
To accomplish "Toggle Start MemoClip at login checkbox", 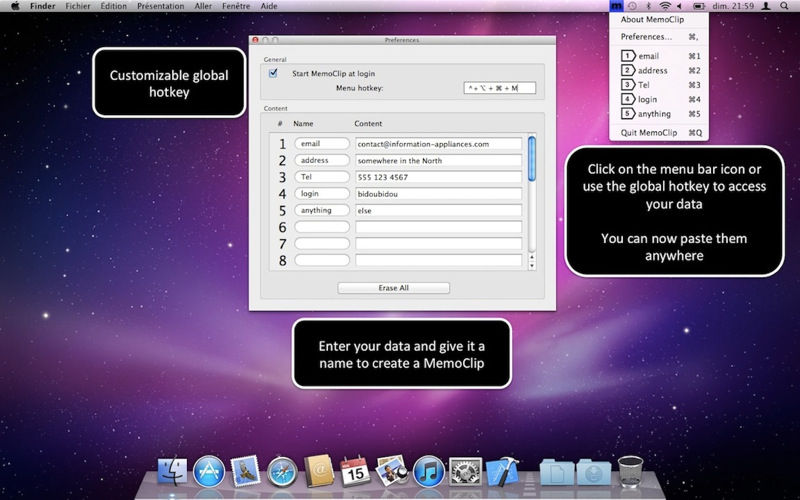I will (x=273, y=73).
